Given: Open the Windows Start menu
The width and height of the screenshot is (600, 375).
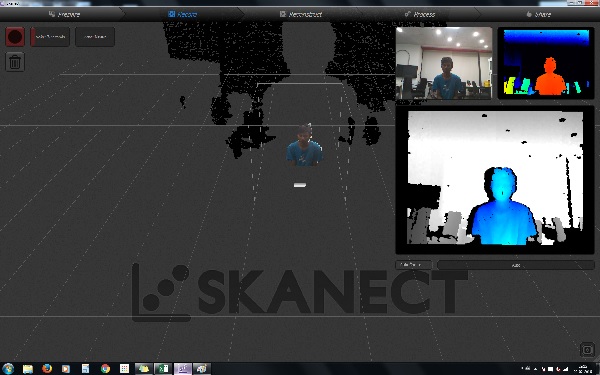Looking at the screenshot, I should pos(8,368).
